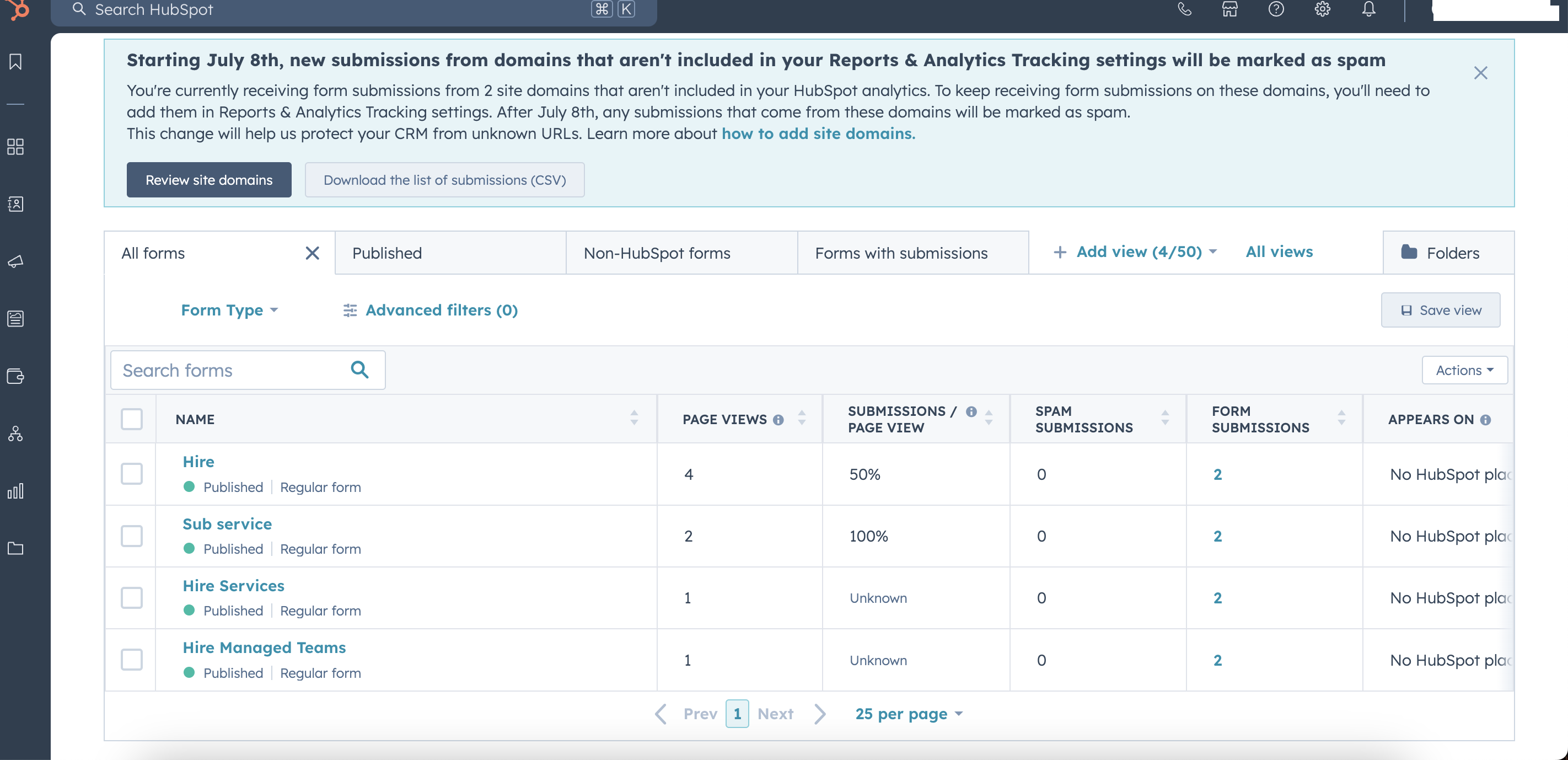Switch to the Published tab
This screenshot has width=1568, height=760.
450,253
